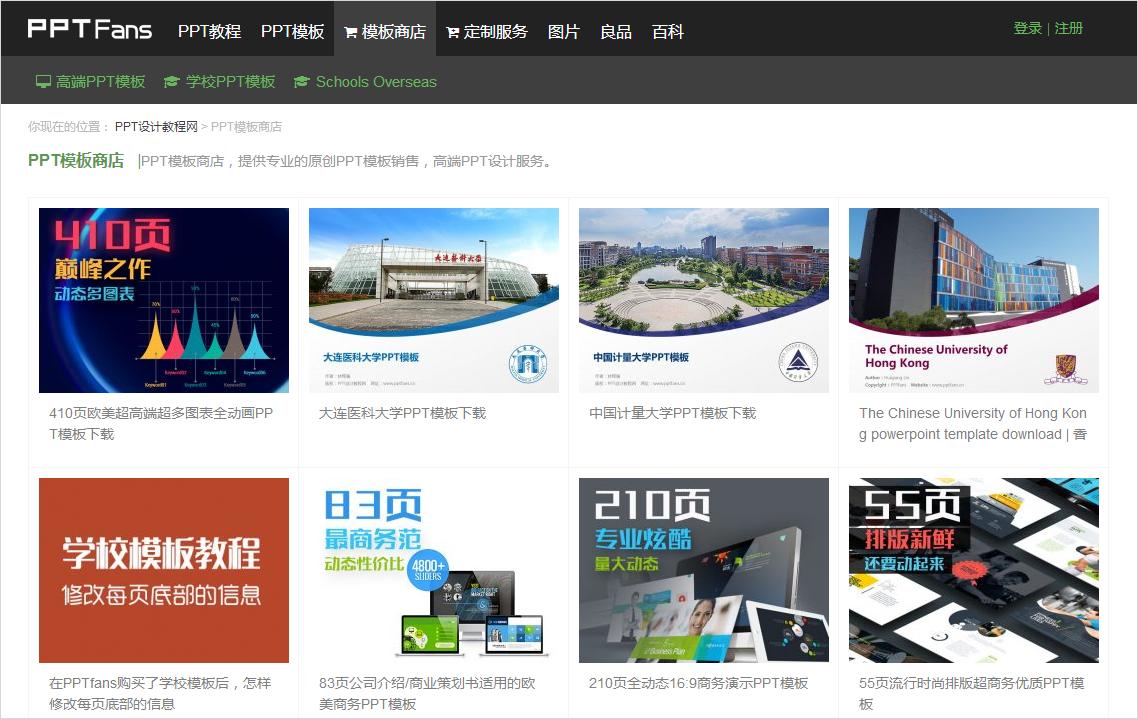Open the 图片 section

point(564,31)
